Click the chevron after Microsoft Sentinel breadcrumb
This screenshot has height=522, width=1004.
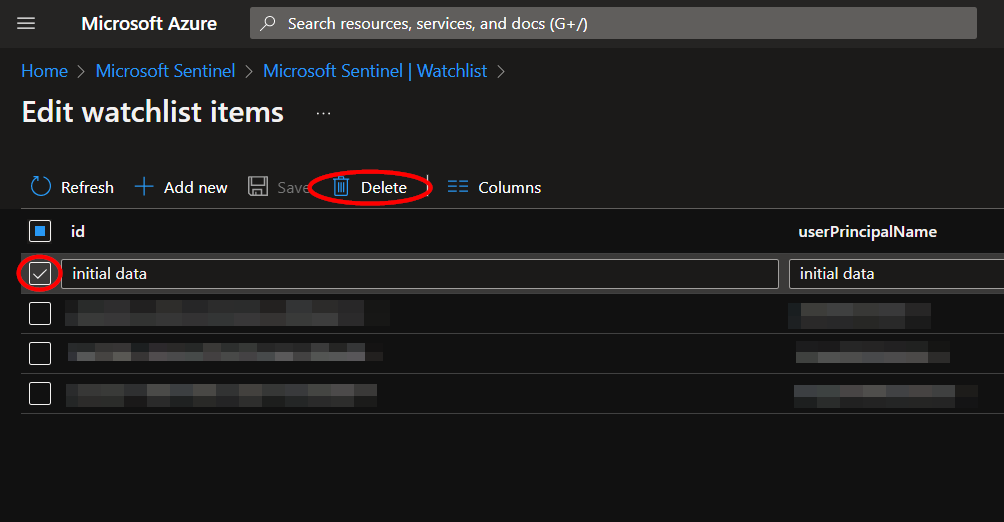(249, 72)
